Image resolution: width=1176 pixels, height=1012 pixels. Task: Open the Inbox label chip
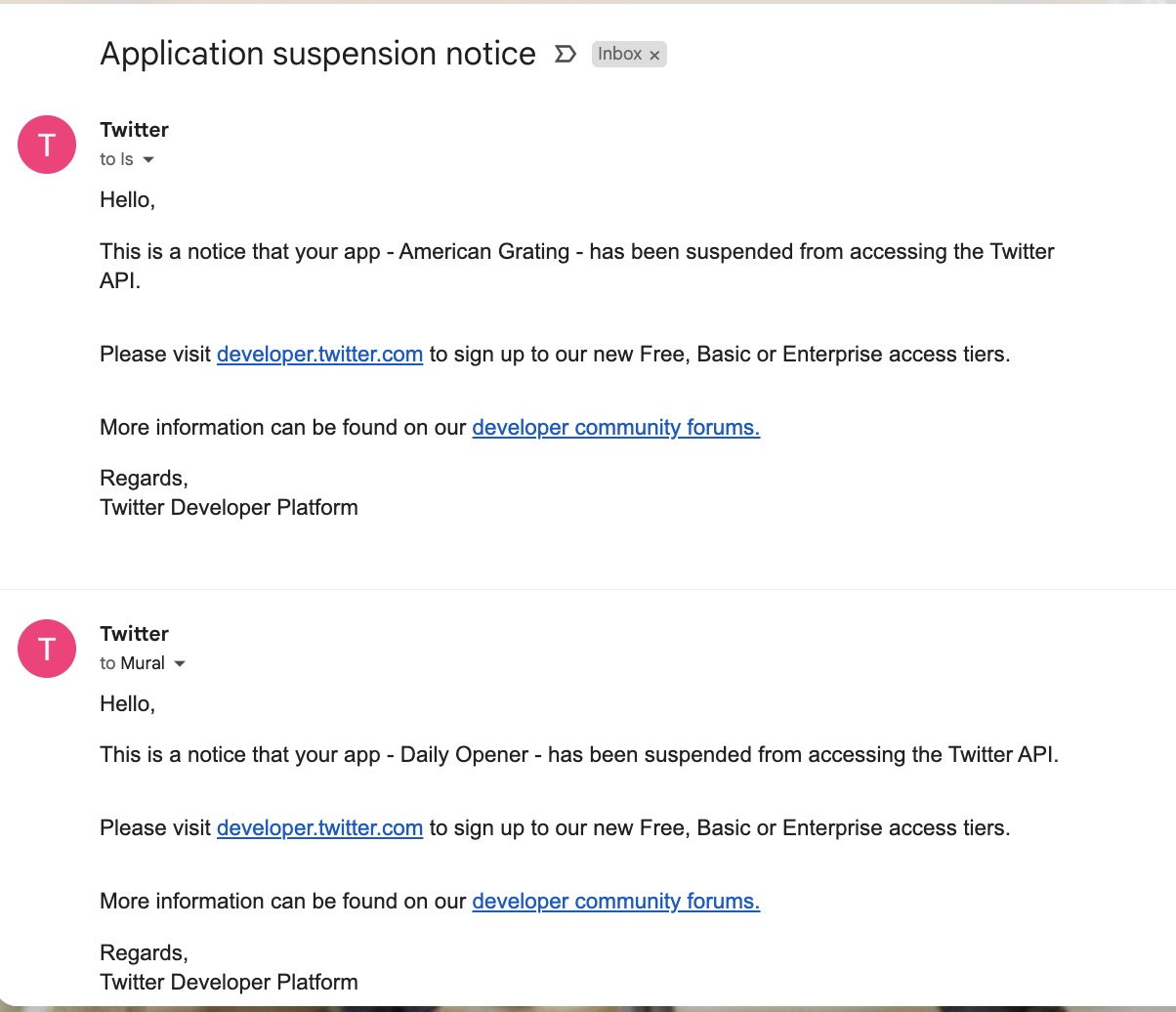tap(620, 54)
